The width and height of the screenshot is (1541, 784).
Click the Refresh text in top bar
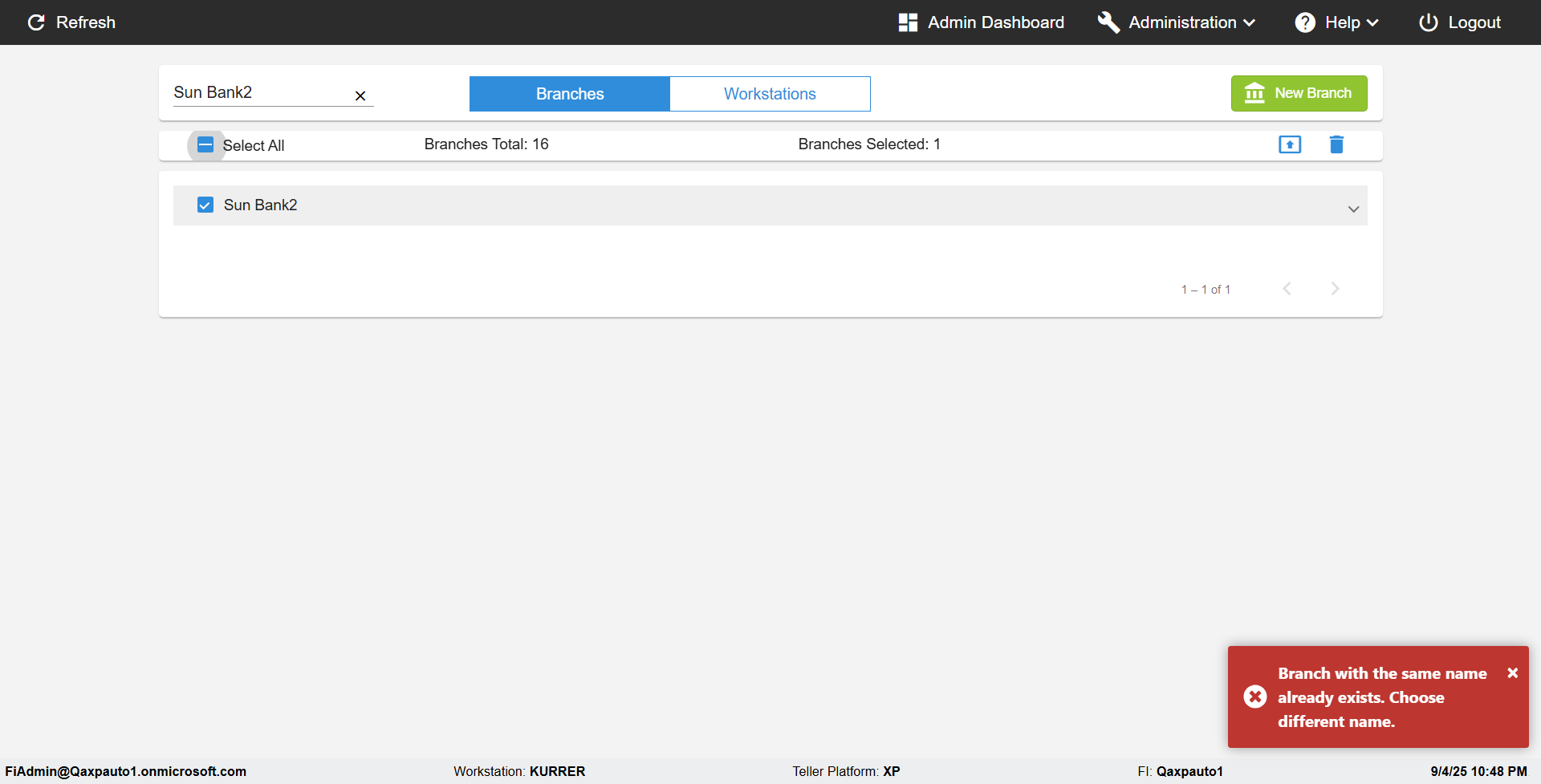86,22
